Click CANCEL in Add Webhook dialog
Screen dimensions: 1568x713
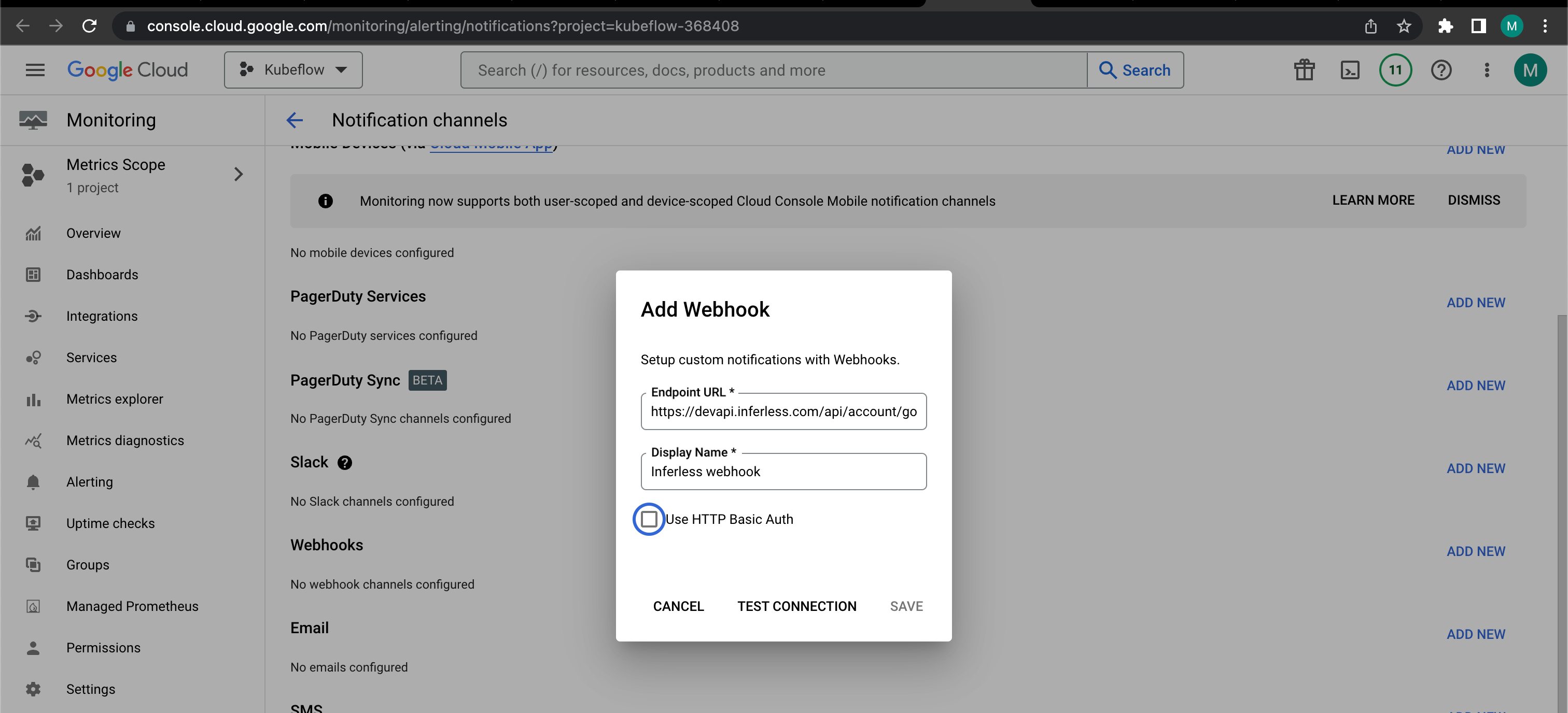[678, 606]
